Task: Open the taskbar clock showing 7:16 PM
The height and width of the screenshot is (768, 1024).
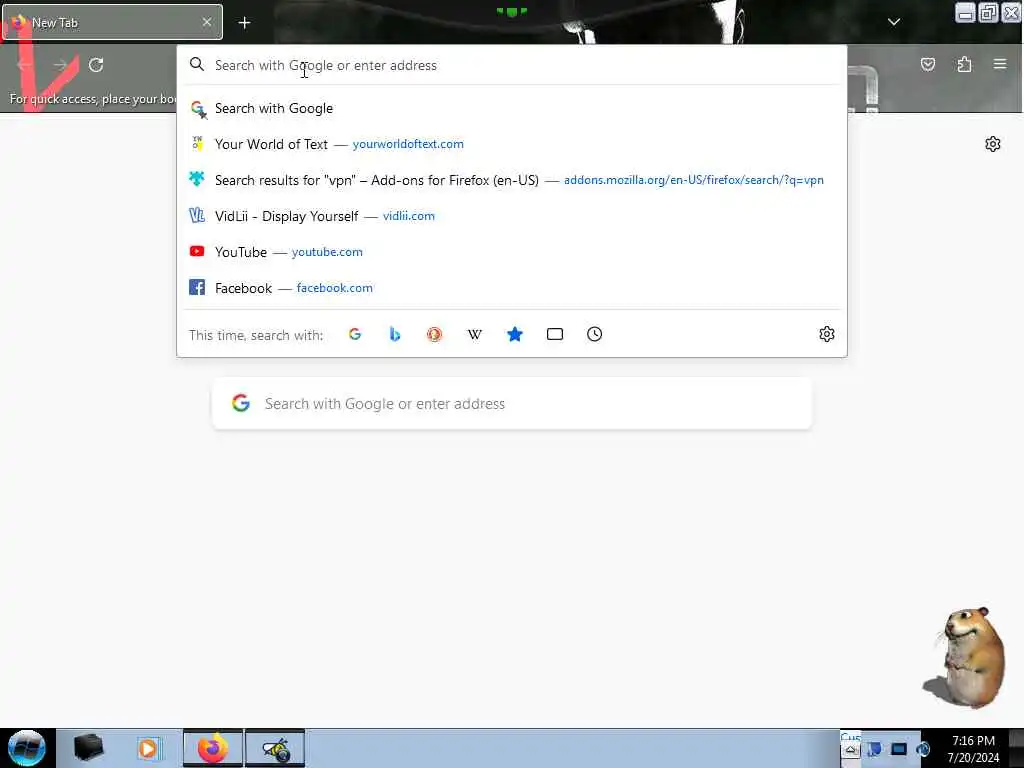Action: tap(973, 748)
